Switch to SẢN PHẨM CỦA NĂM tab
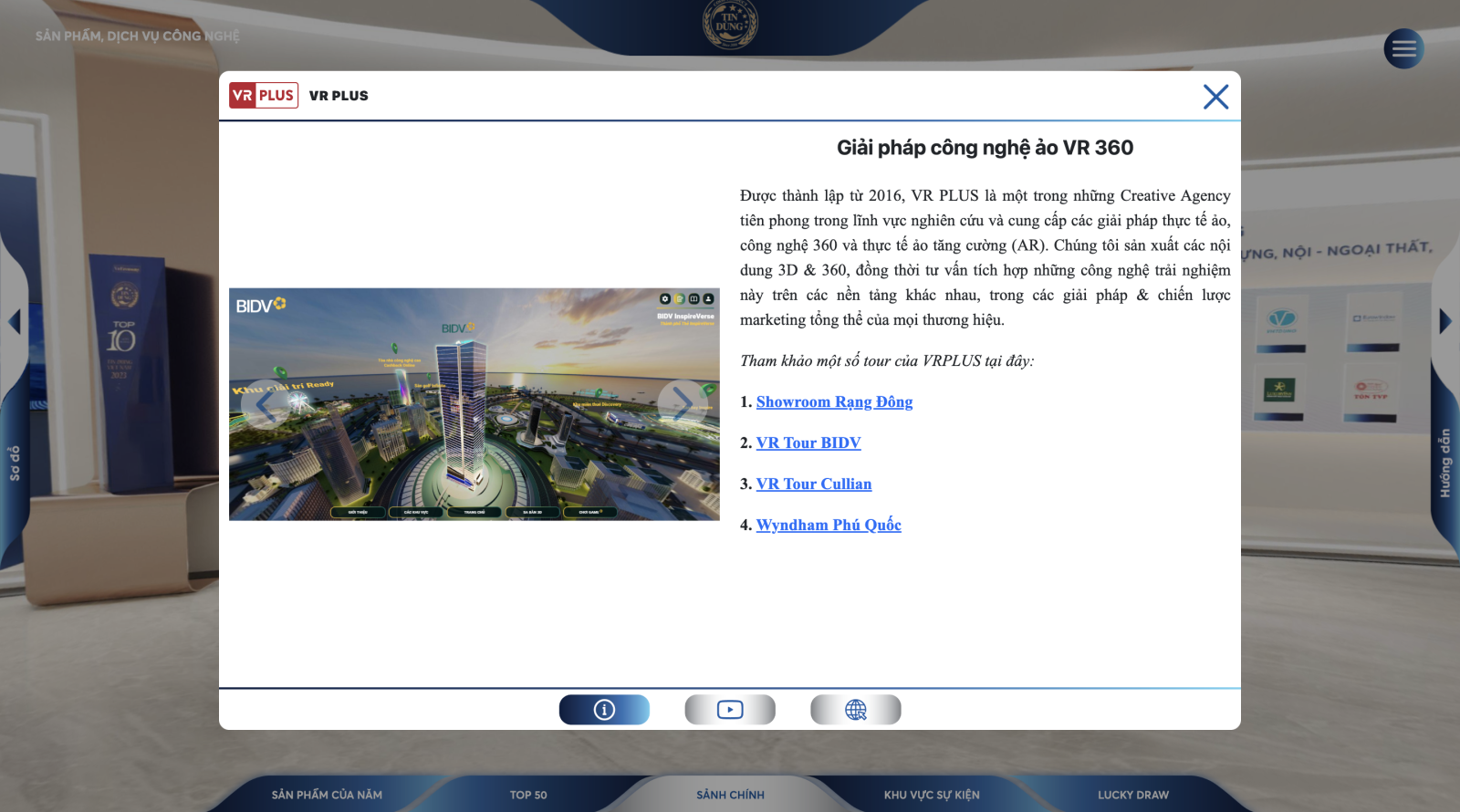Viewport: 1460px width, 812px height. 327,795
